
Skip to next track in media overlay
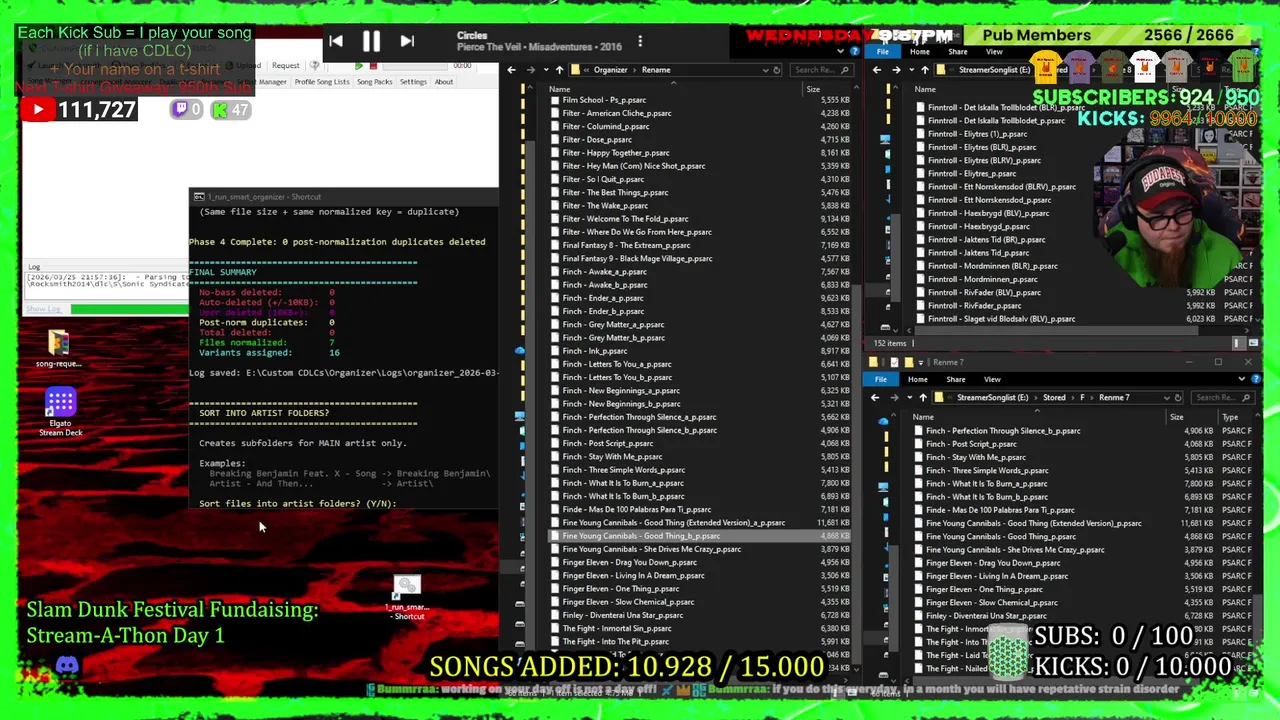407,41
